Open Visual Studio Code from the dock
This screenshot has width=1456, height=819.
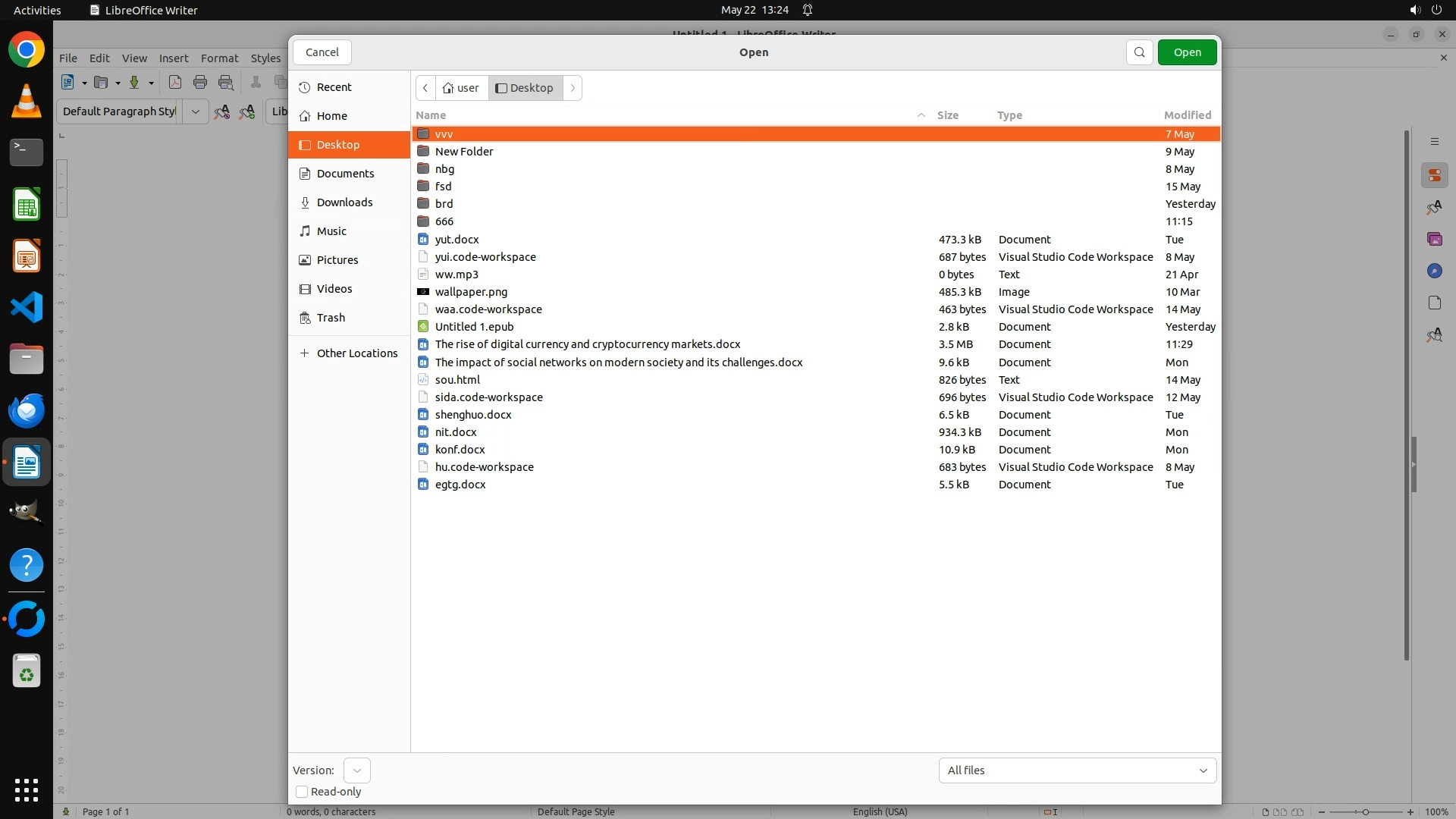pos(27,307)
